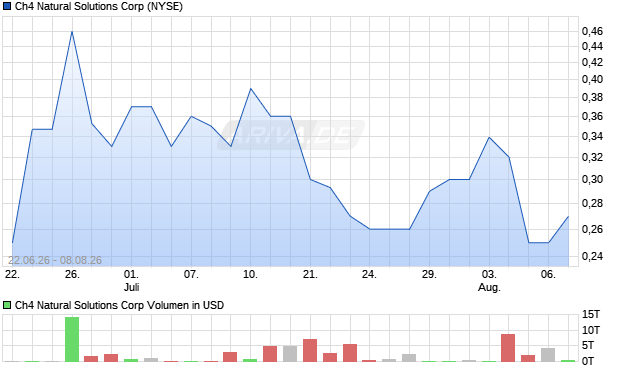The image size is (620, 371).
Task: Click the price axis label 0,44
Action: pyautogui.click(x=592, y=46)
